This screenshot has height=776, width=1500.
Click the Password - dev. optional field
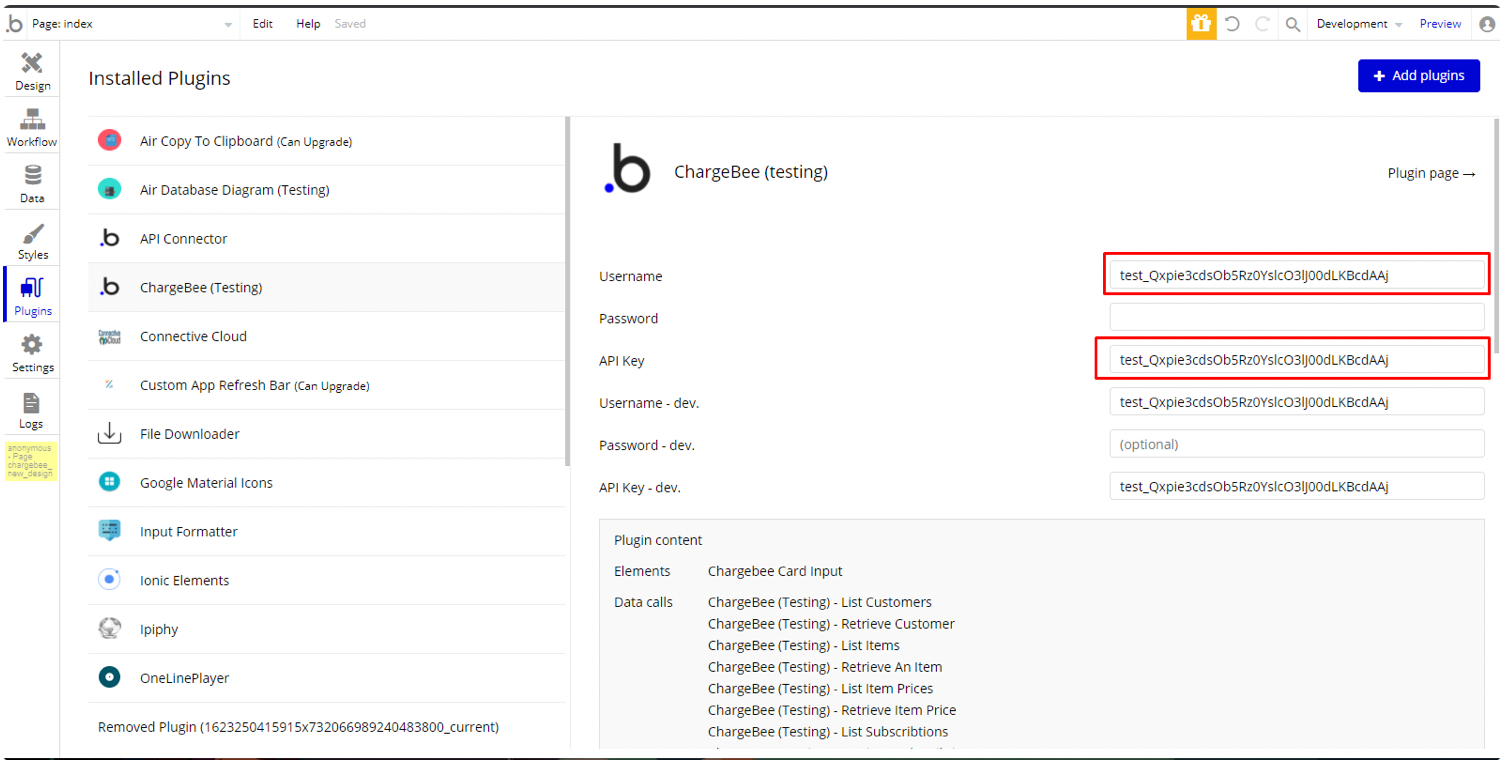pyautogui.click(x=1297, y=444)
